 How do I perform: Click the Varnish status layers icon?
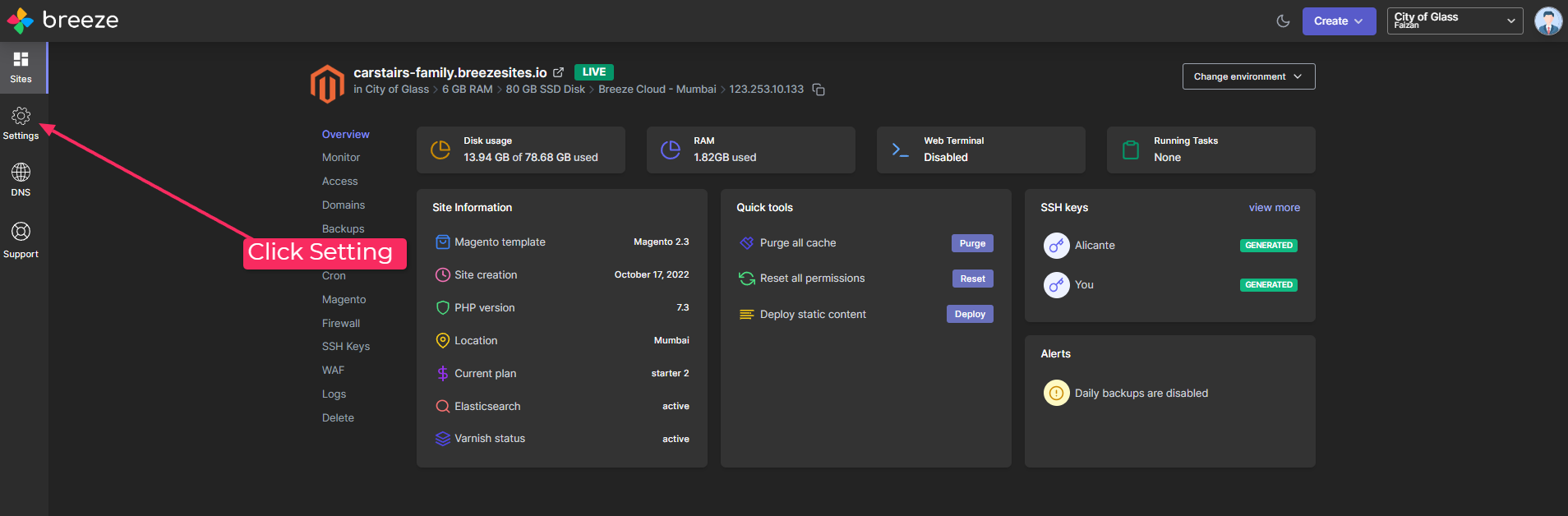coord(442,439)
